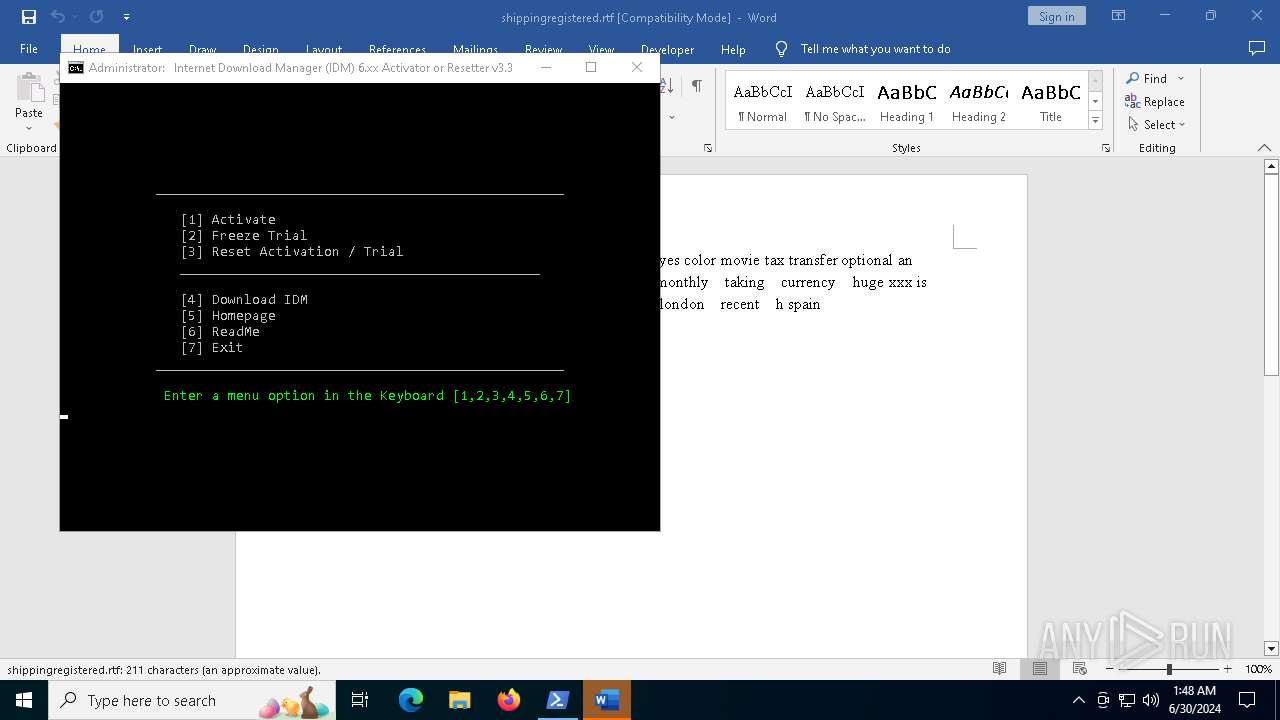
Task: Launch Firefox from the taskbar
Action: (509, 700)
